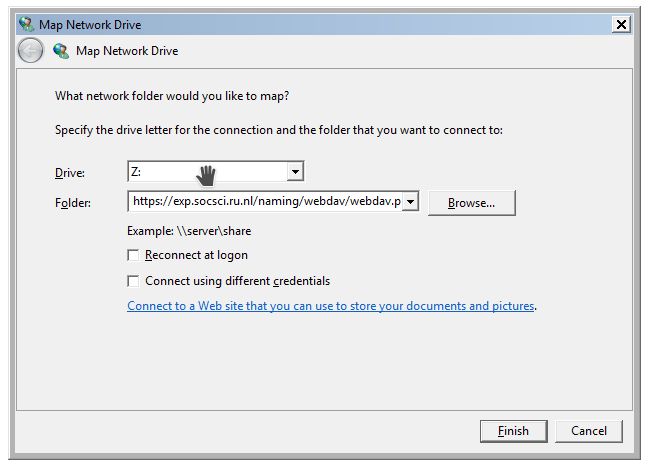Tick Connect using different credentials checkbox
Viewport: 655px width, 476px height.
134,281
